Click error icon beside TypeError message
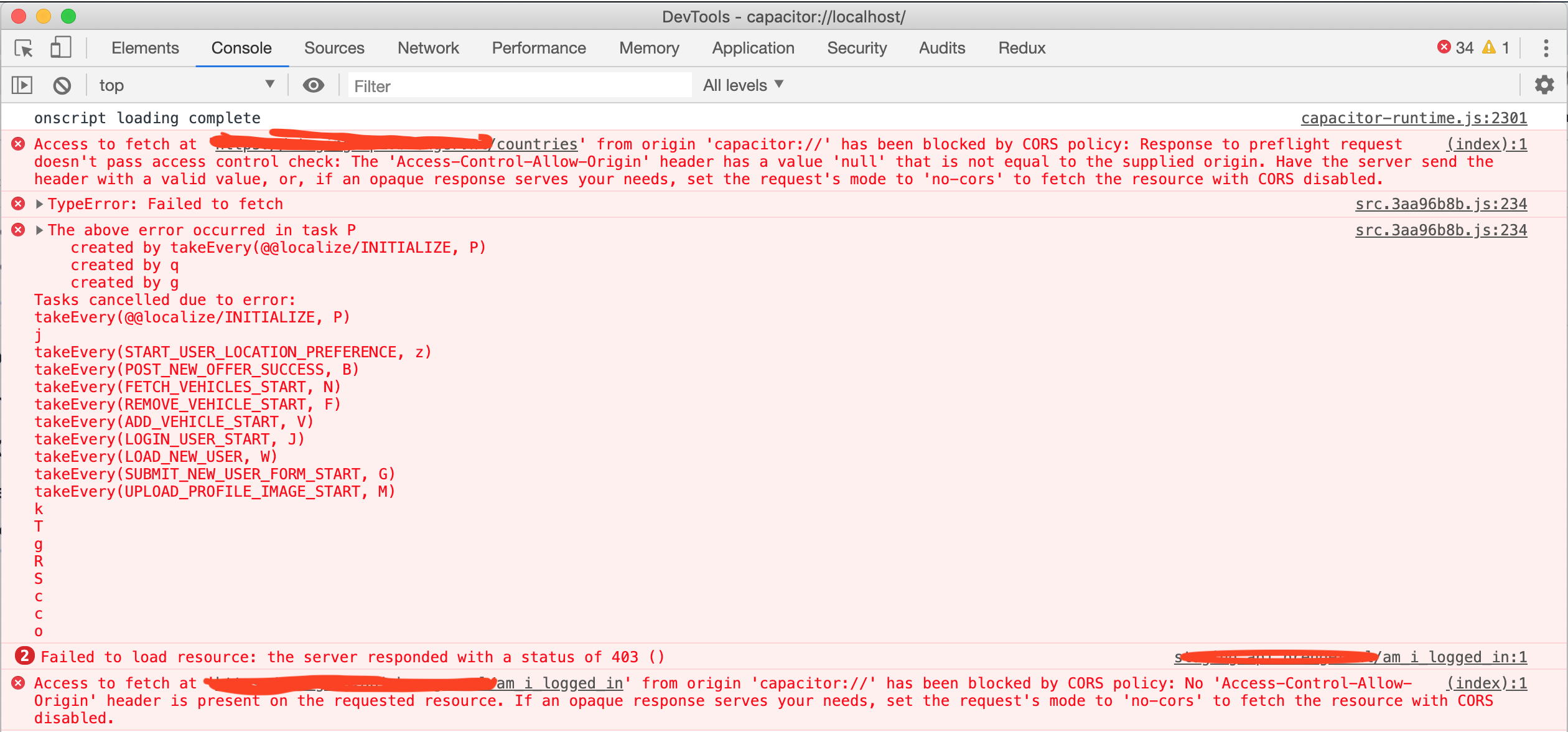 coord(17,204)
